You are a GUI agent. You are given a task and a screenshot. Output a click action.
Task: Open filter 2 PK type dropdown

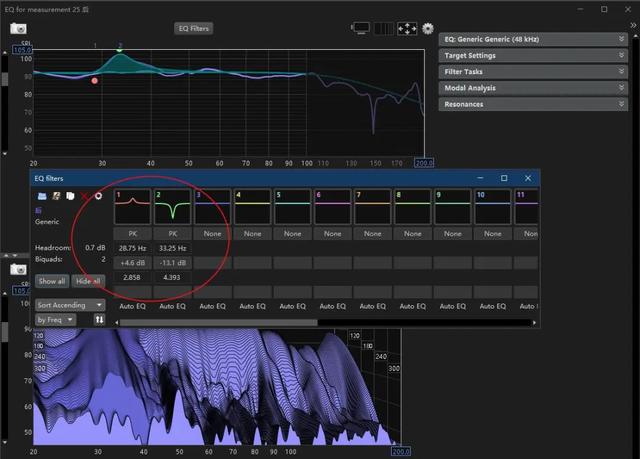point(173,234)
